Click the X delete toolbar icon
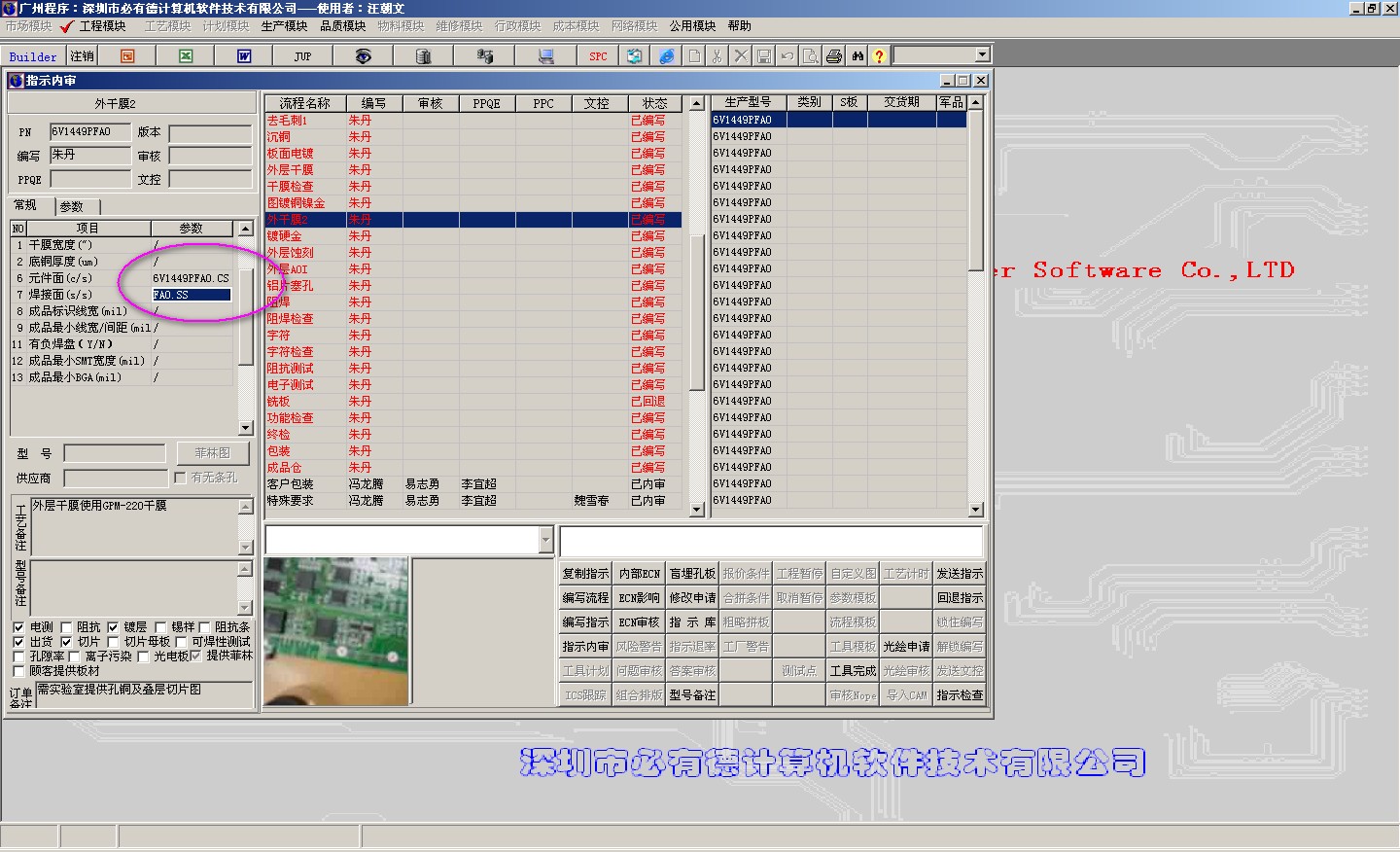Screen dimensions: 1400x852 [x=740, y=56]
